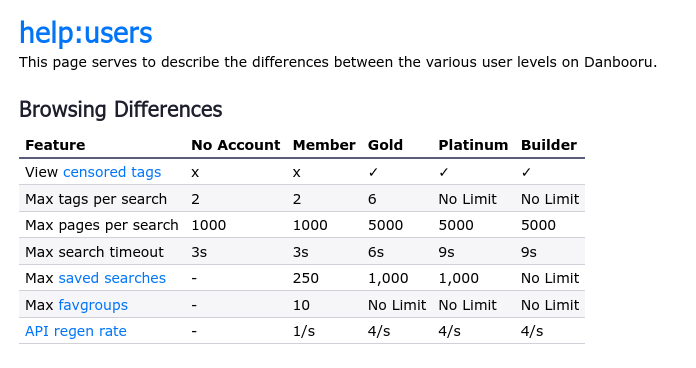This screenshot has width=696, height=368.
Task: Click the Platinum column header
Action: (x=473, y=145)
